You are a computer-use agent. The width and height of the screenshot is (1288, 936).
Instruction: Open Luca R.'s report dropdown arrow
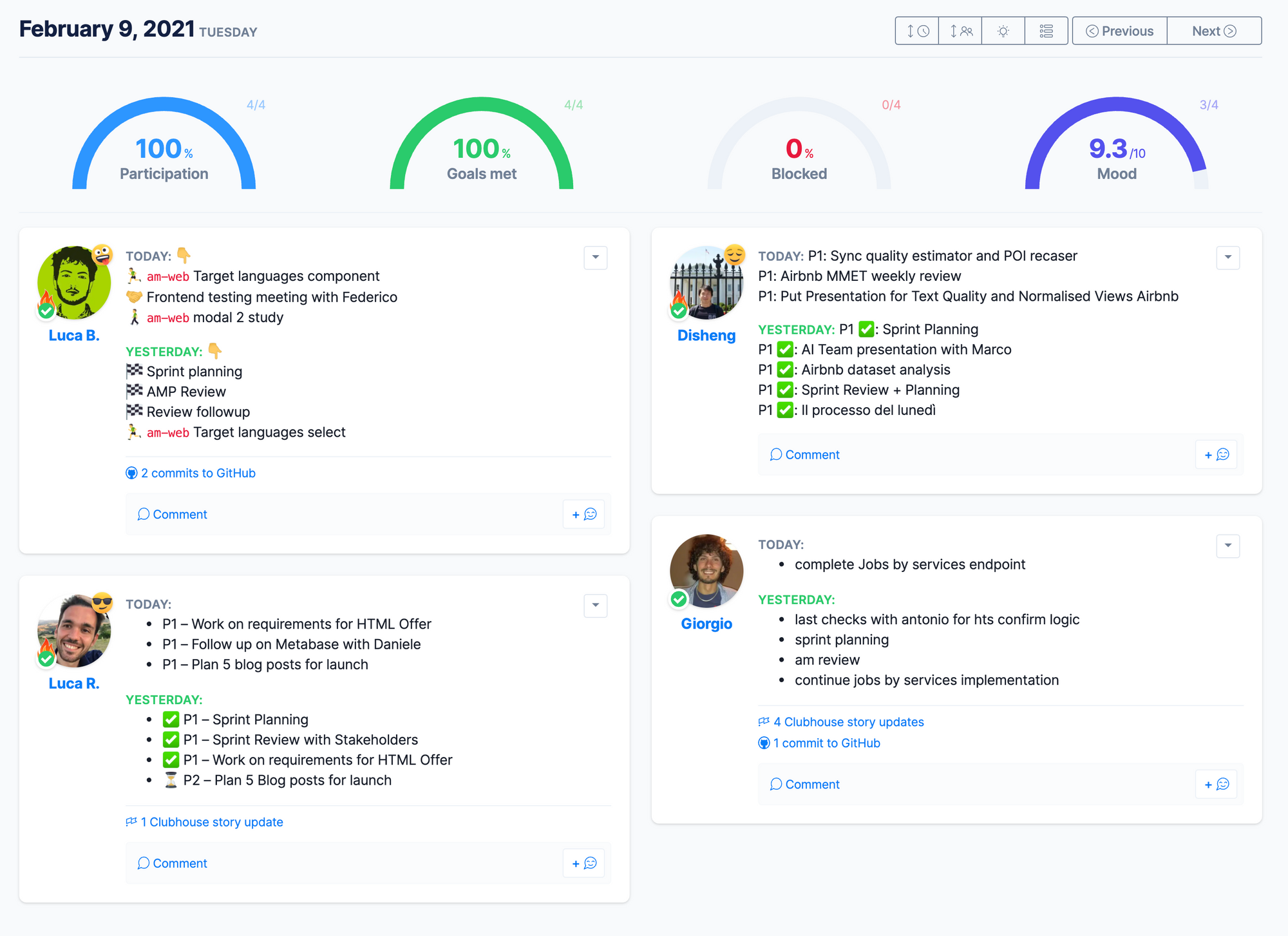595,605
